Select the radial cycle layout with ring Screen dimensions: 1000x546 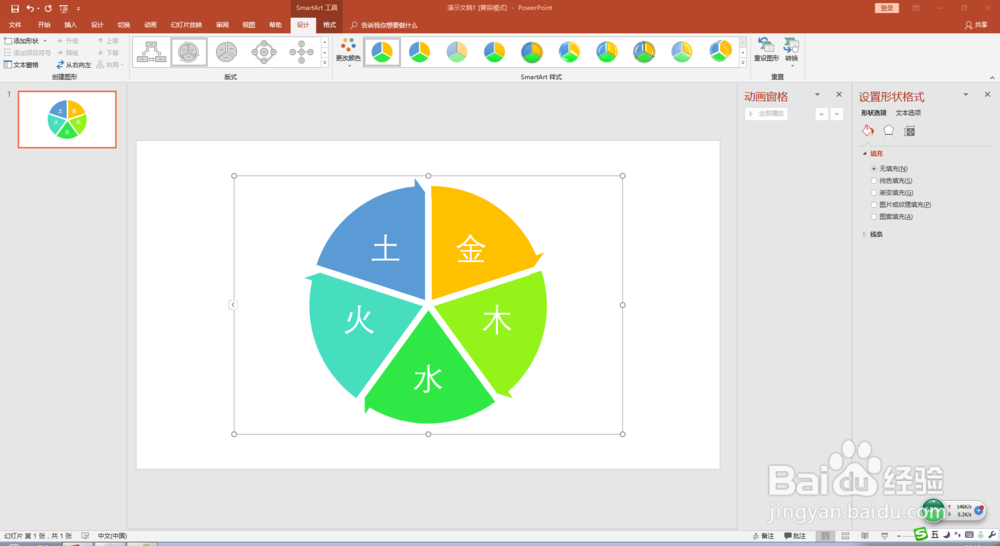click(x=264, y=52)
